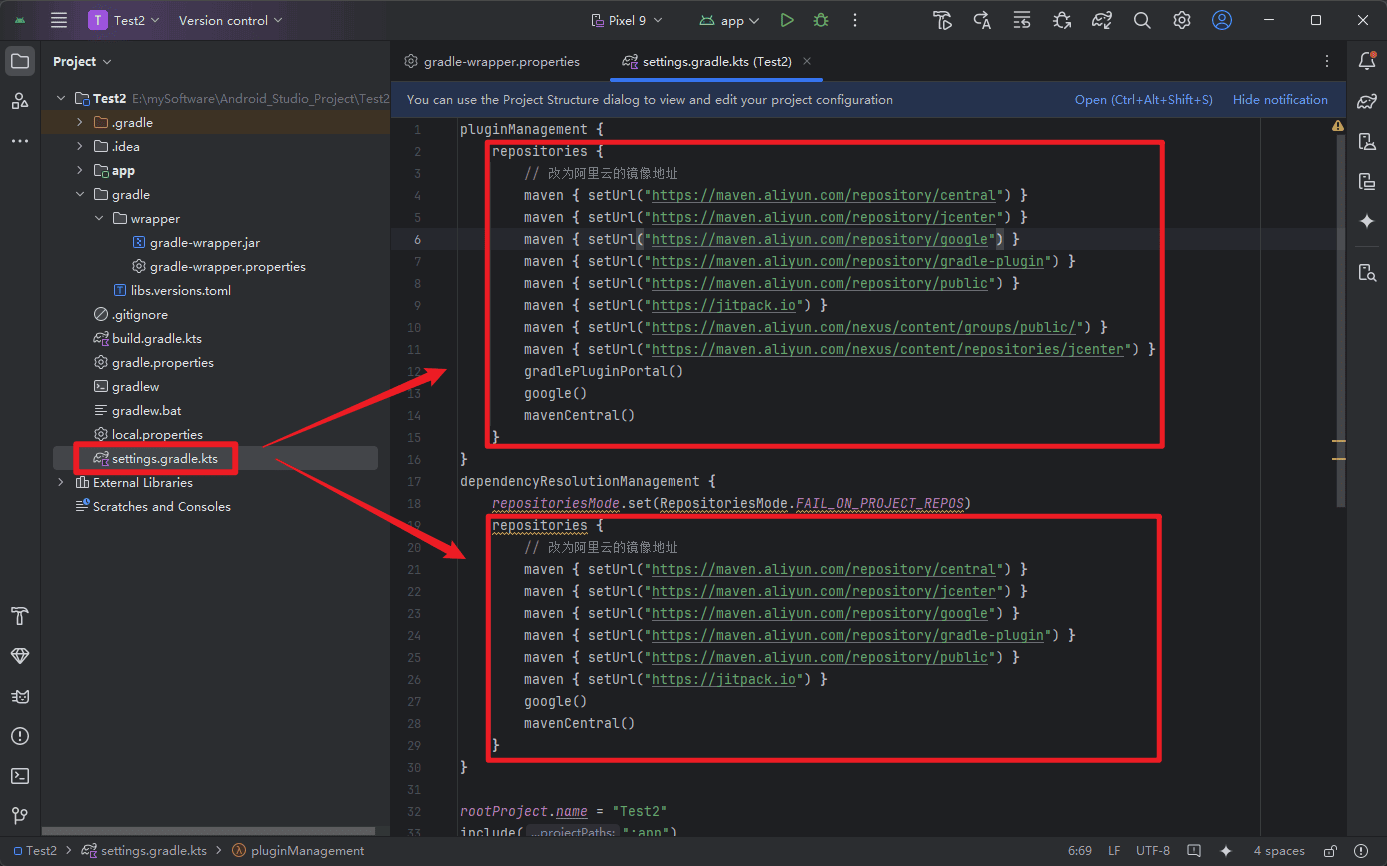Open the IDE settings gear icon

tap(1182, 20)
